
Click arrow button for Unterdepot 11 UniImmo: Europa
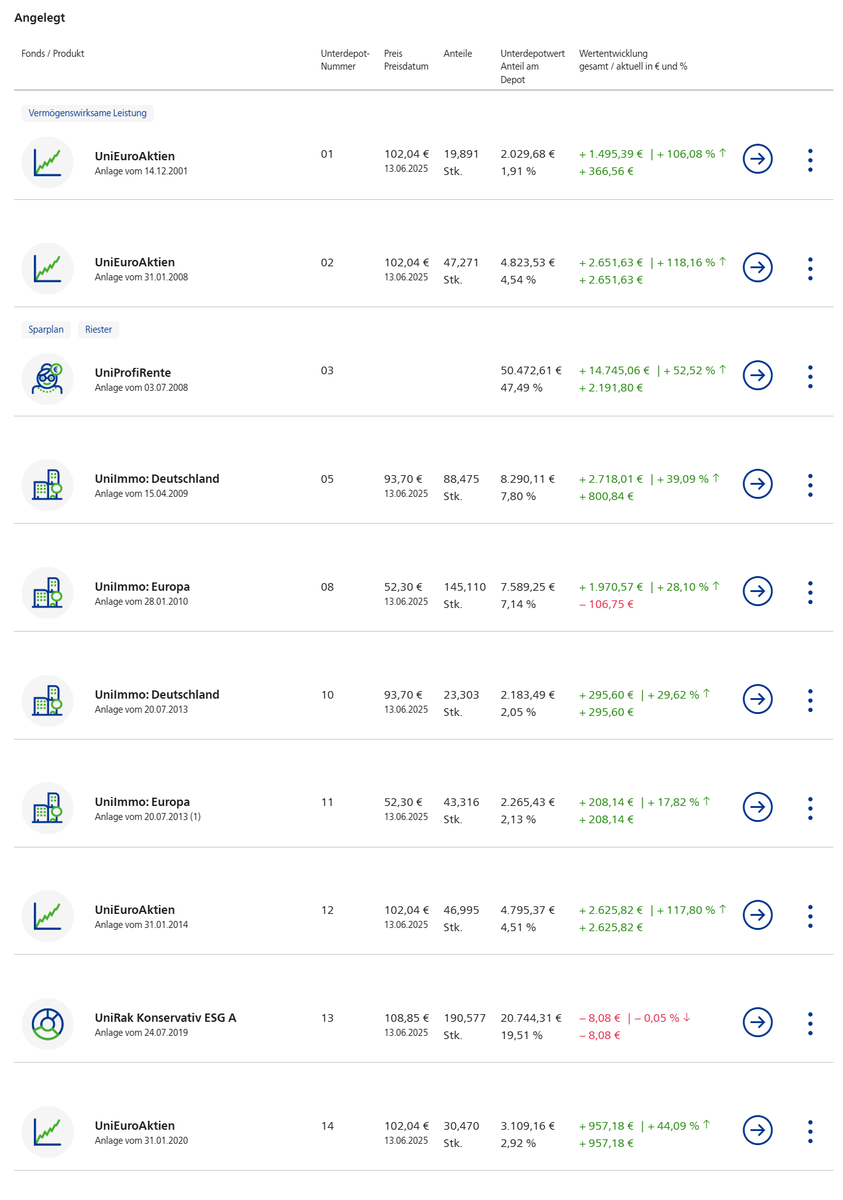coord(758,807)
